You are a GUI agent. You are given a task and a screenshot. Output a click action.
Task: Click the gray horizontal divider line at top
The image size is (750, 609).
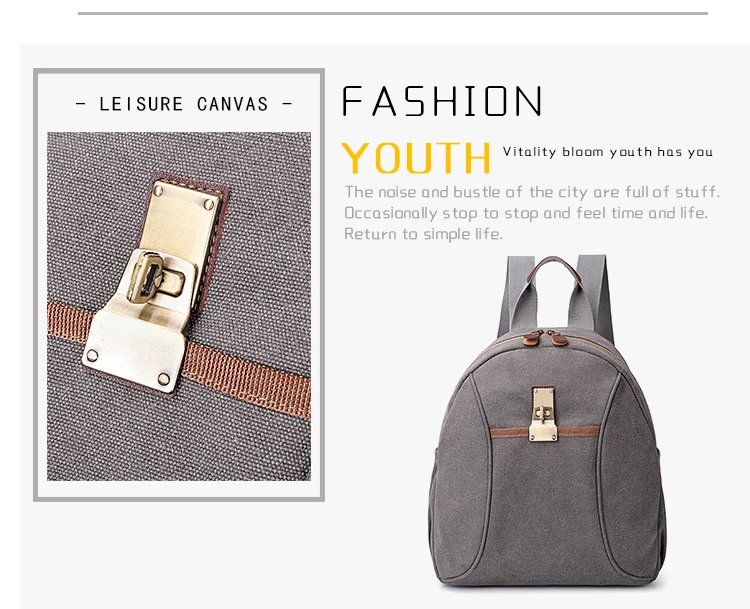pyautogui.click(x=393, y=13)
